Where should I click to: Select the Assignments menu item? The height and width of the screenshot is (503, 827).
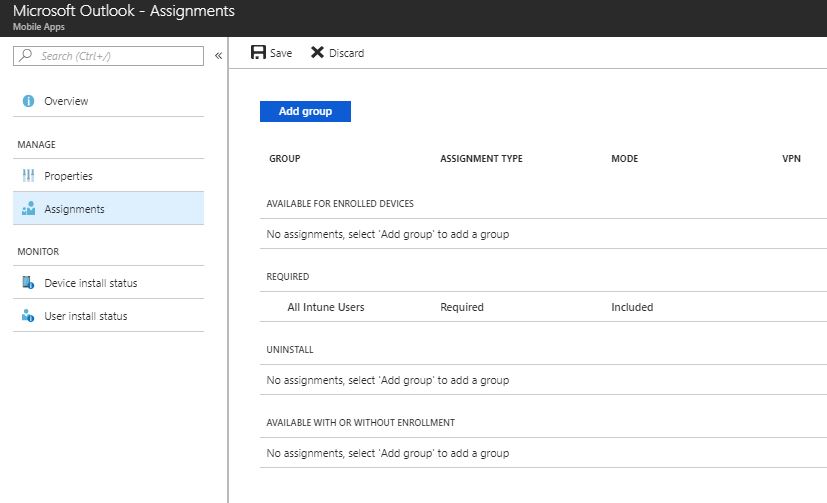(x=108, y=208)
